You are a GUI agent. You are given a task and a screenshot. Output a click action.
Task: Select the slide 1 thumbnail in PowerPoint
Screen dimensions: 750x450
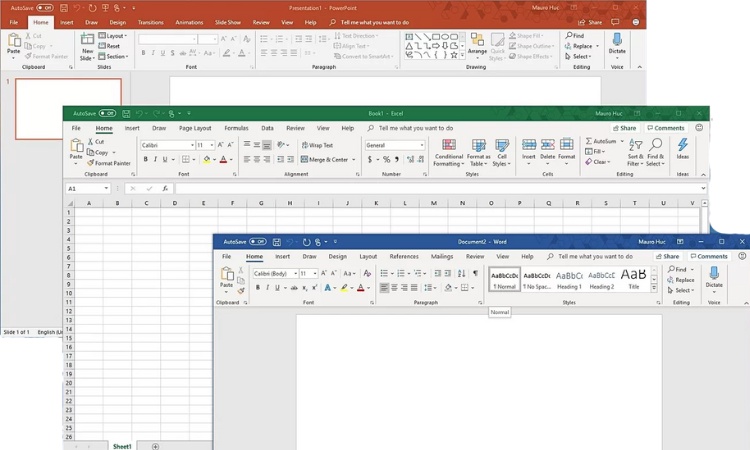click(x=68, y=109)
